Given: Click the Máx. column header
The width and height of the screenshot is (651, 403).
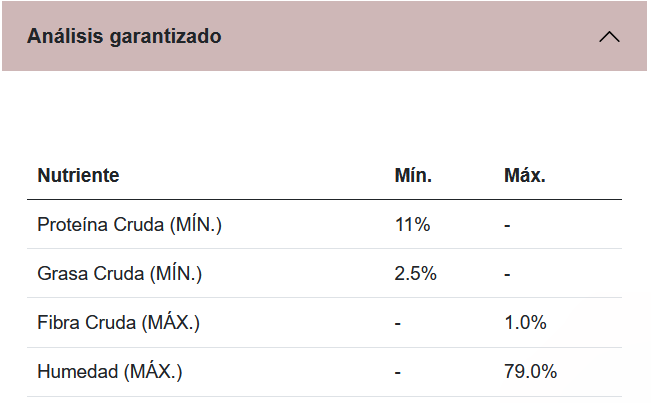Looking at the screenshot, I should [525, 176].
